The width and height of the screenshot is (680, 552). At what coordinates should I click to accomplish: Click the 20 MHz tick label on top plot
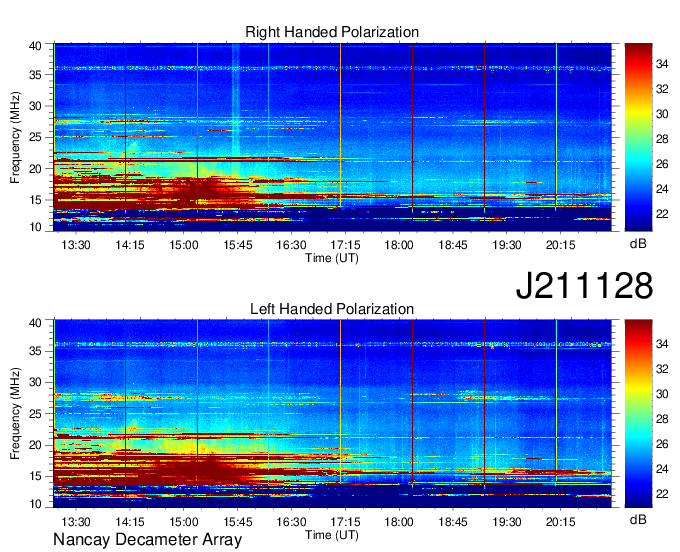(35, 169)
